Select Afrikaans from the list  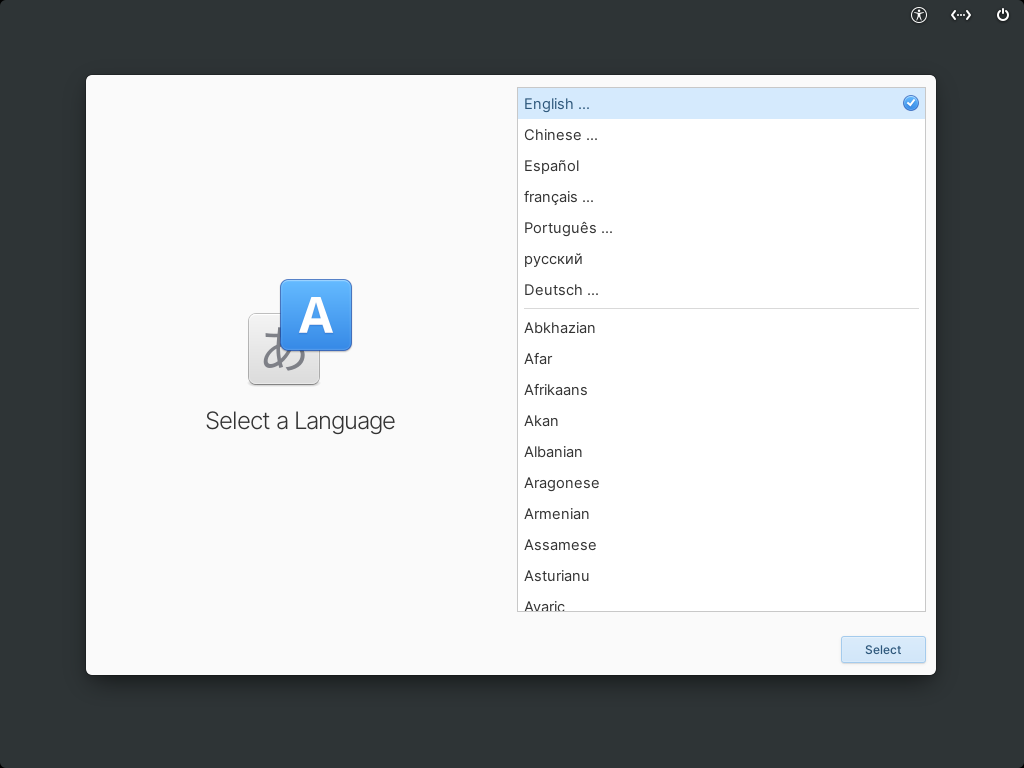pos(721,390)
